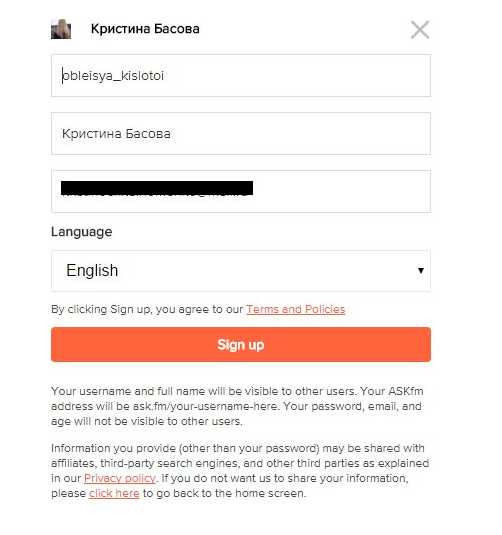Close the sign-up dialog with the X icon
Viewport: 502px width, 535px height.
pos(420,30)
